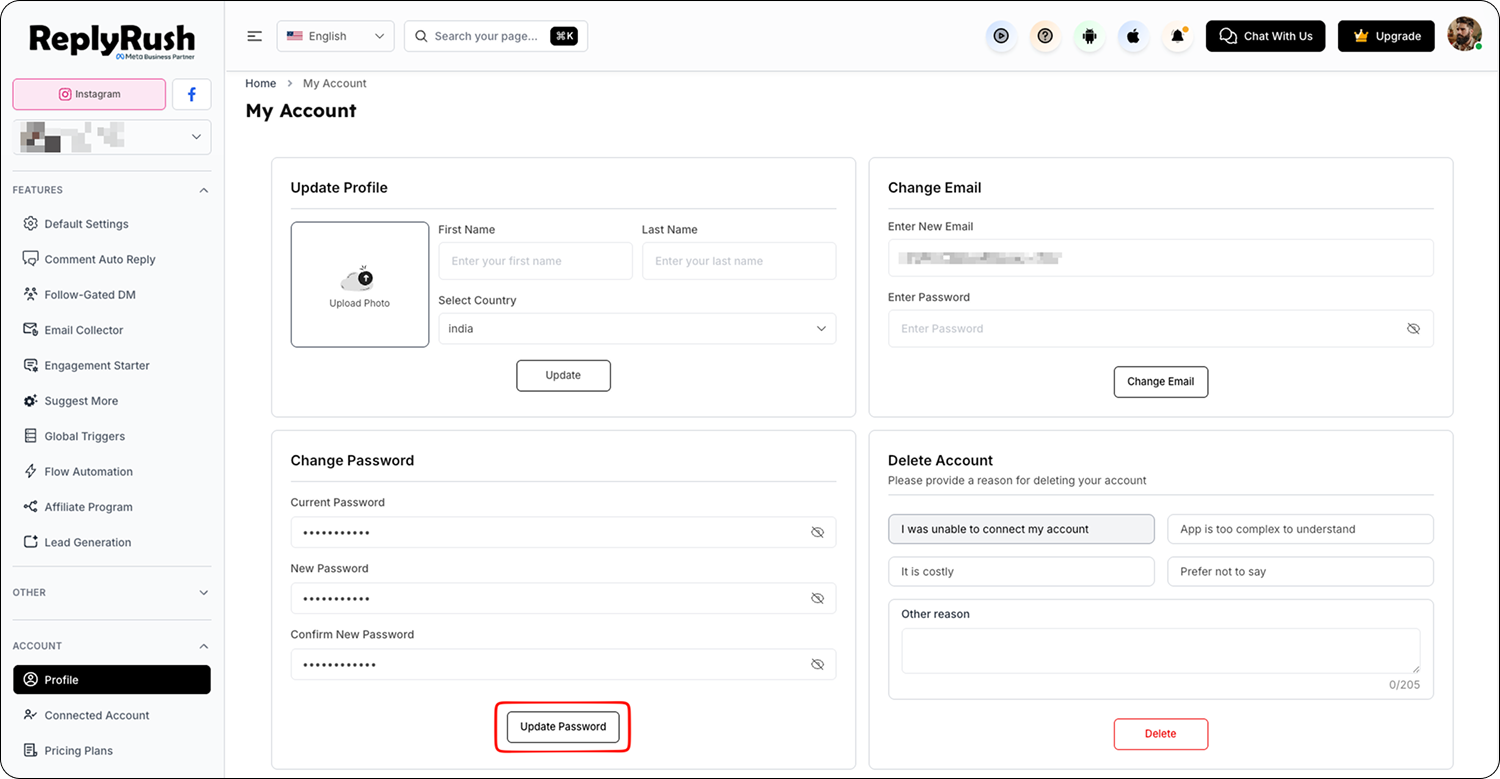Click the Update profile button
1500x779 pixels.
(563, 375)
